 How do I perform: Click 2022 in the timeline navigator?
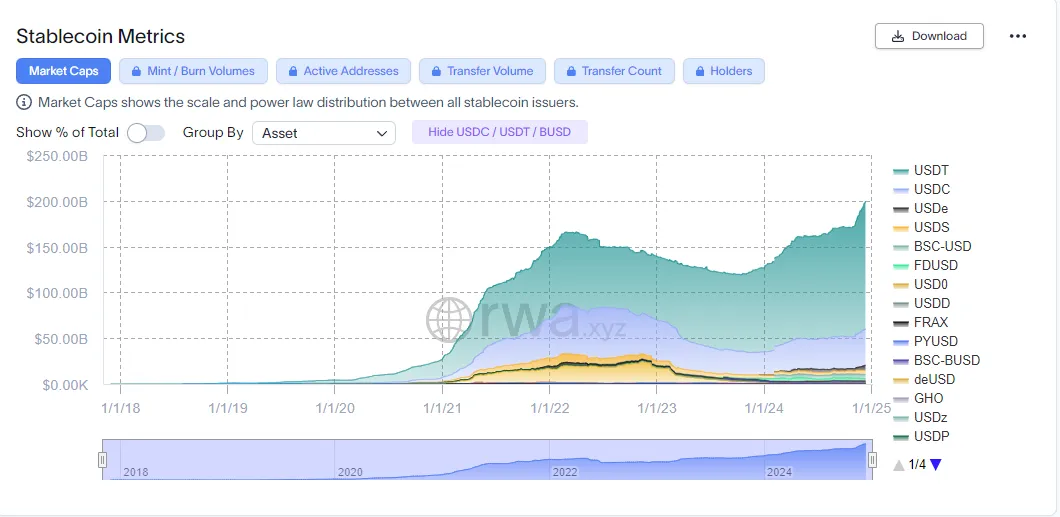(565, 471)
